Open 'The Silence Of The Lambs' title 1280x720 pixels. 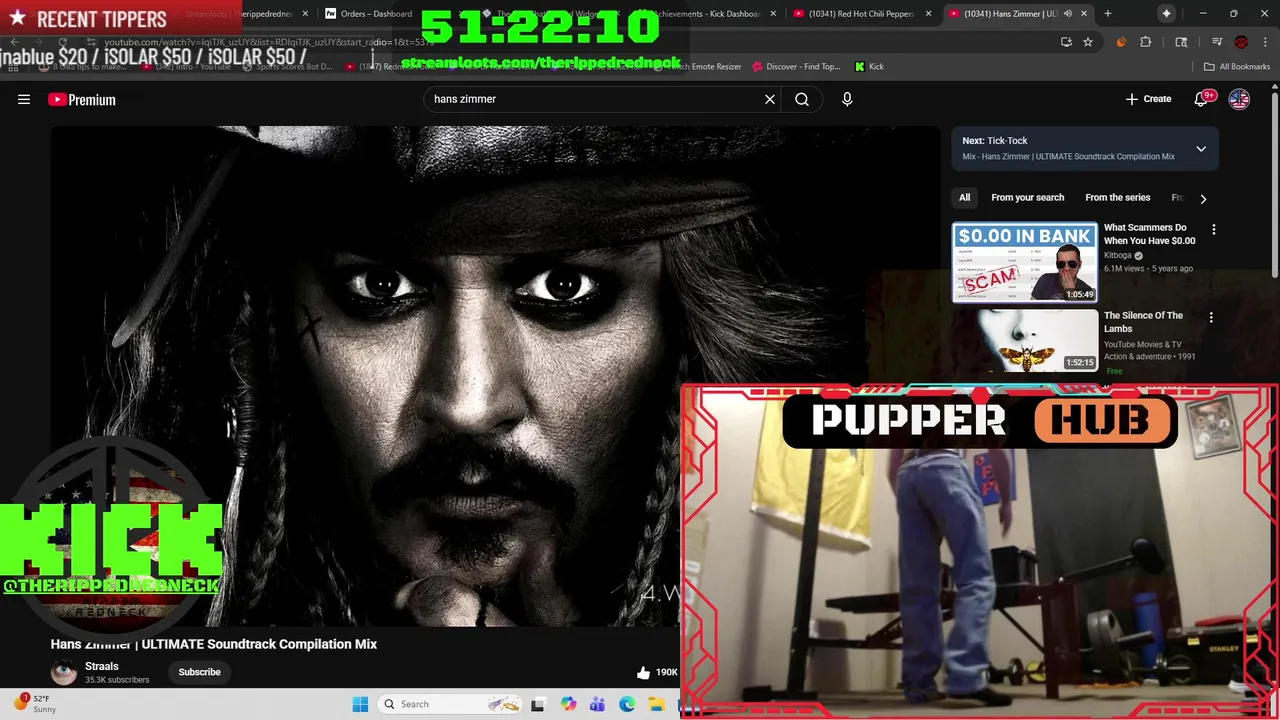[1143, 322]
